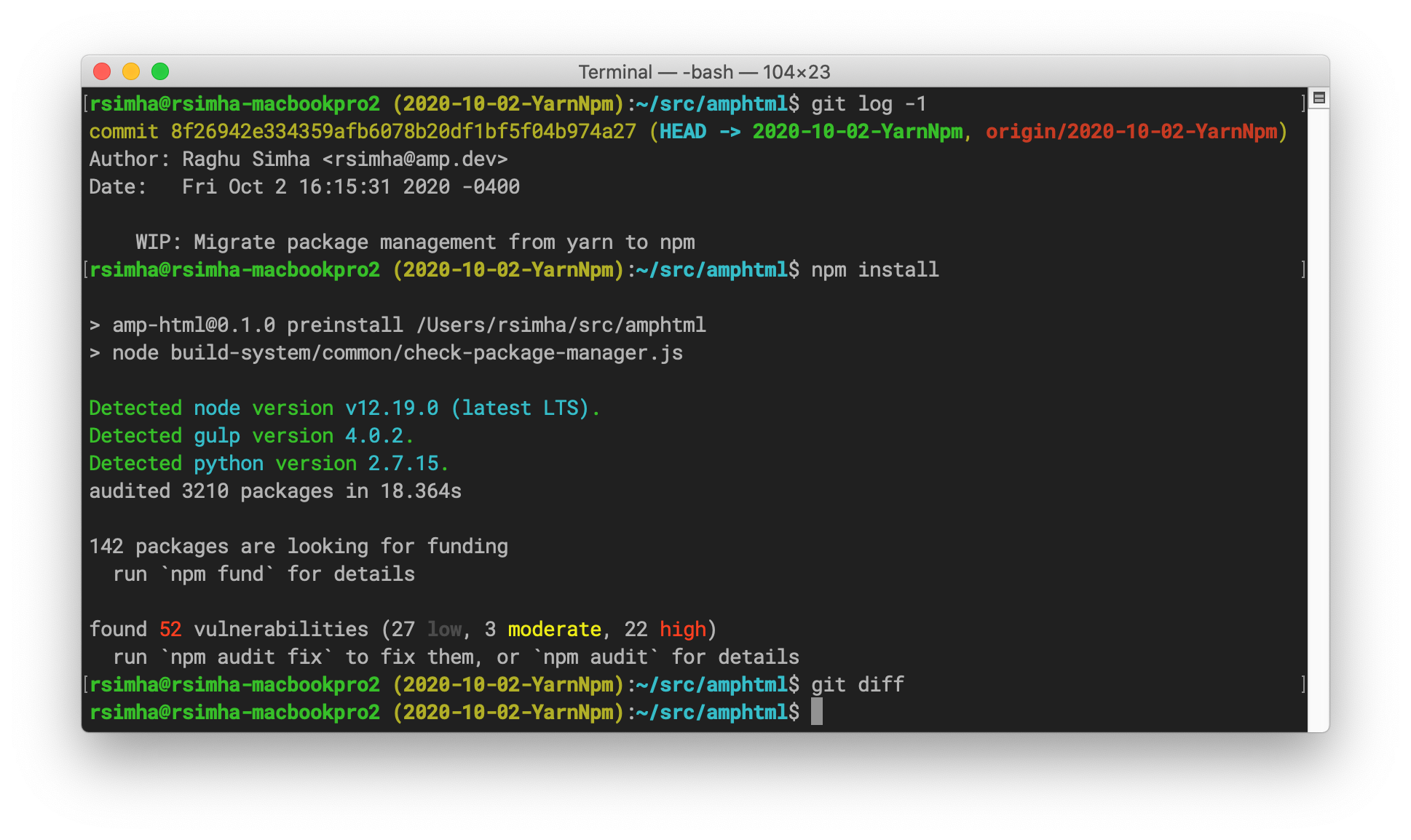Click the 'git log -1' command text
1411x840 pixels.
tap(869, 104)
